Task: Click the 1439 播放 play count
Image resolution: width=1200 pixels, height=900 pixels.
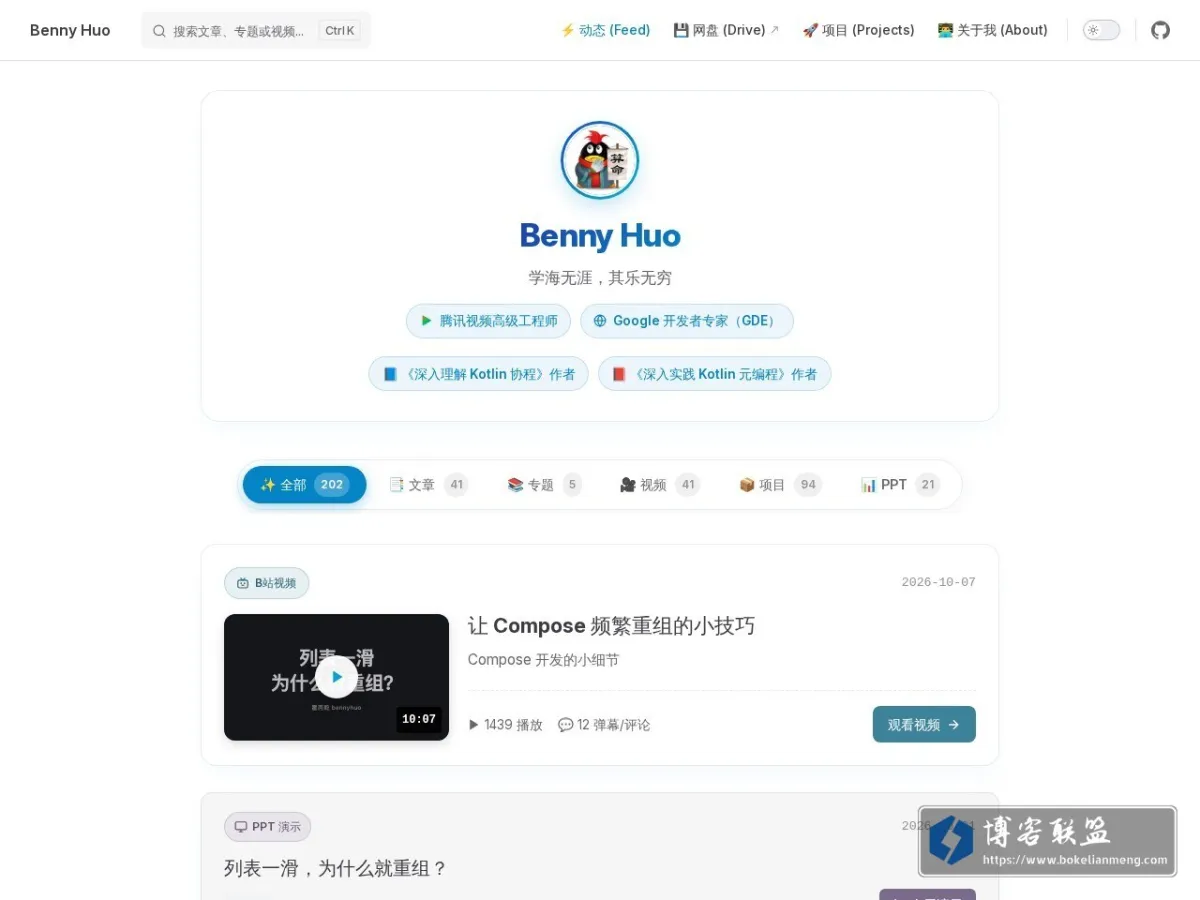Action: click(505, 725)
